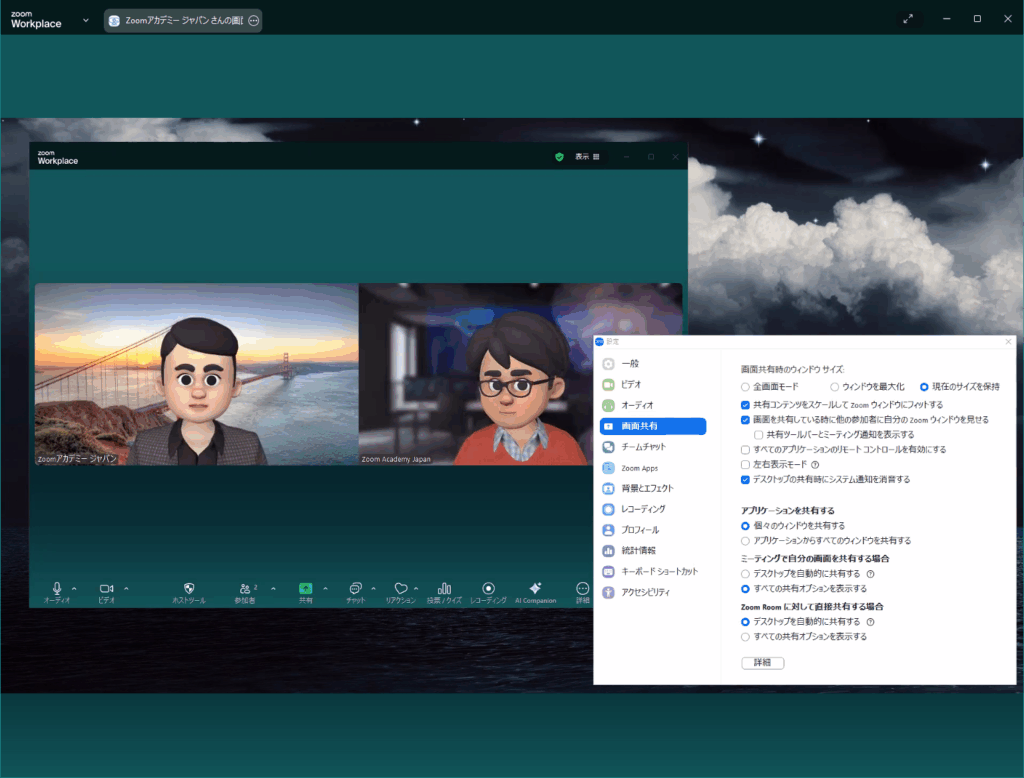Select すべての共有オプションを表示する under Zoom Room section

[x=745, y=637]
